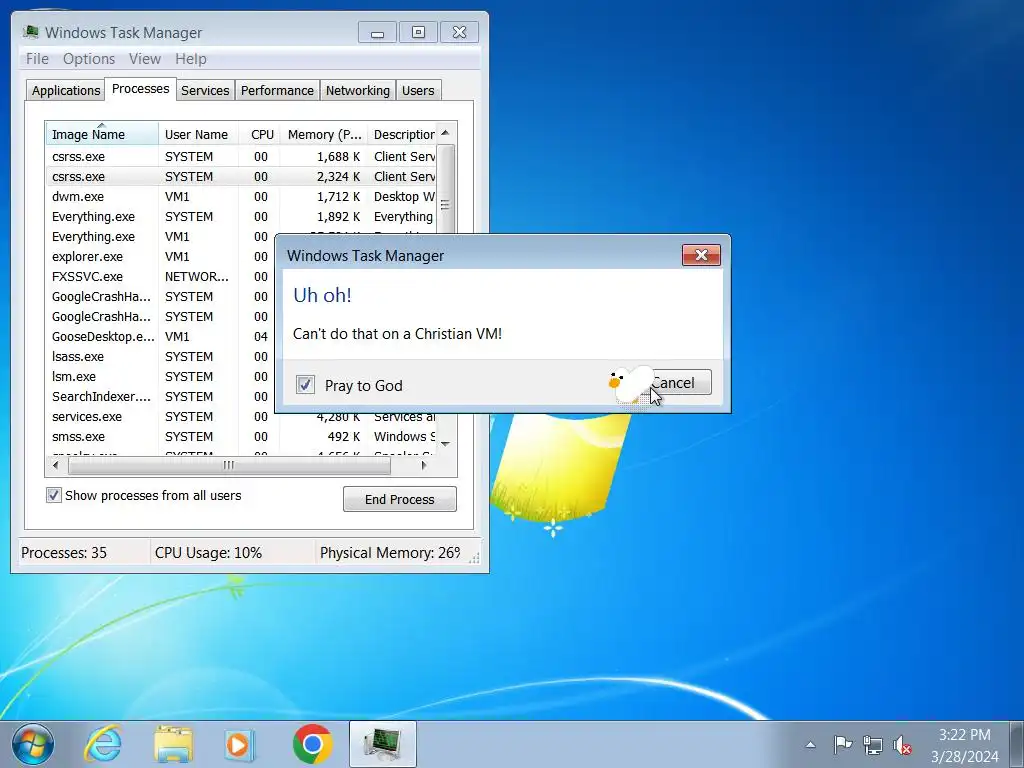Switch to the Applications tab
Screen dimensions: 1024x768
[x=66, y=90]
